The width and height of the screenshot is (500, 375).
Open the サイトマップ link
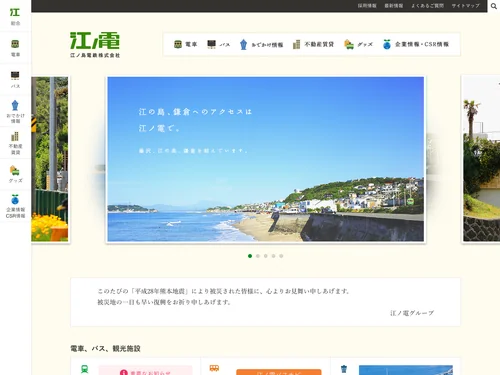[x=466, y=6]
